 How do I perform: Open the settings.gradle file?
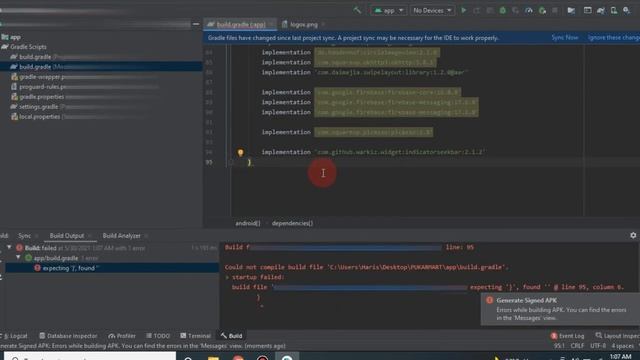38,107
